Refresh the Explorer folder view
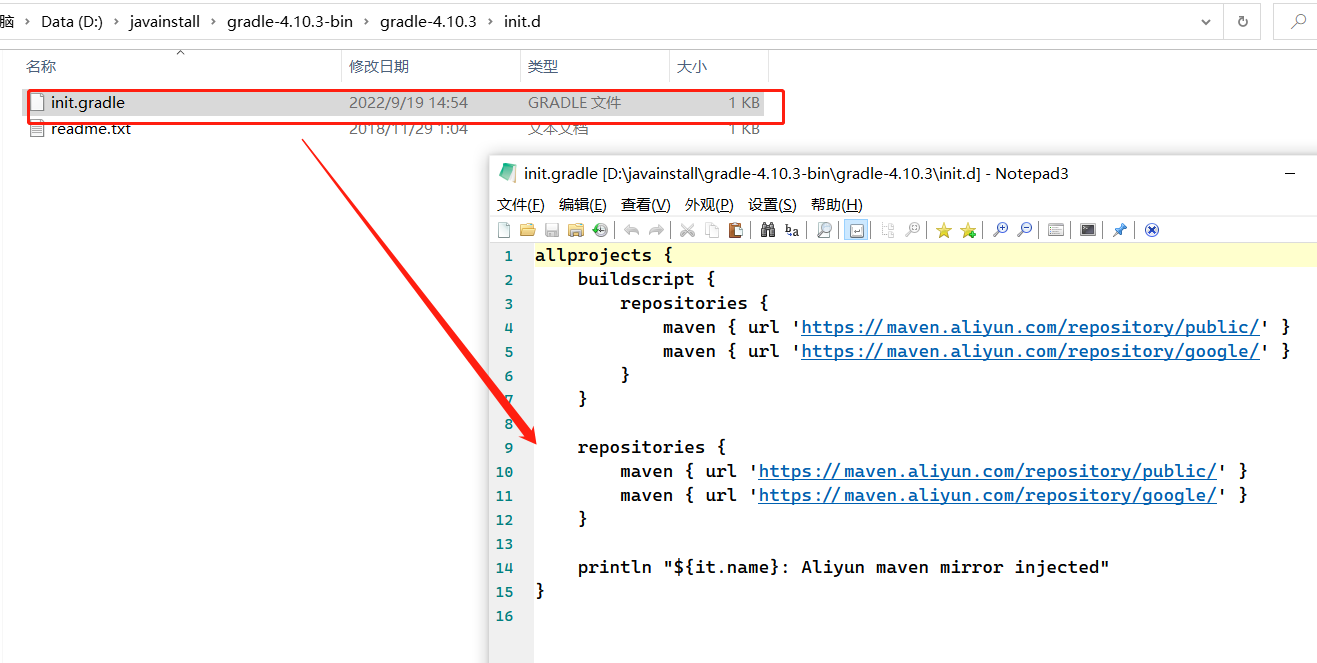 point(1243,21)
